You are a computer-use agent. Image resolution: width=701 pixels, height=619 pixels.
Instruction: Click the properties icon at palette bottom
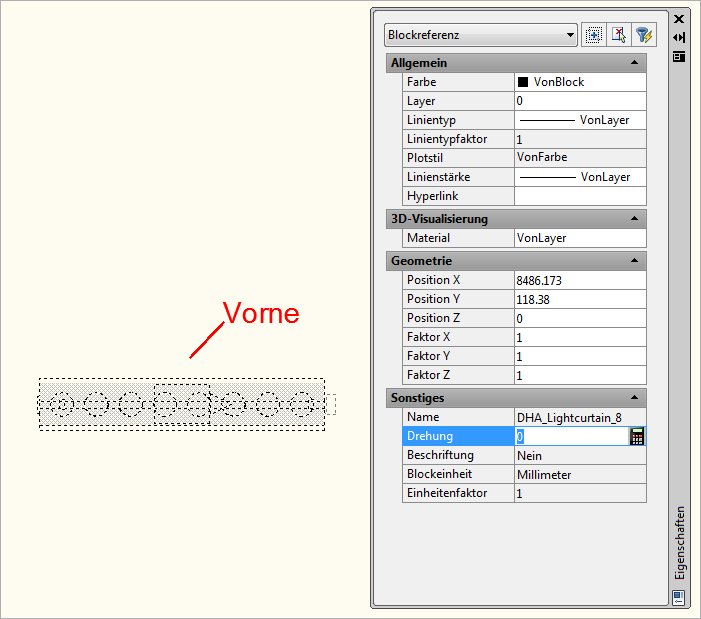point(679,596)
